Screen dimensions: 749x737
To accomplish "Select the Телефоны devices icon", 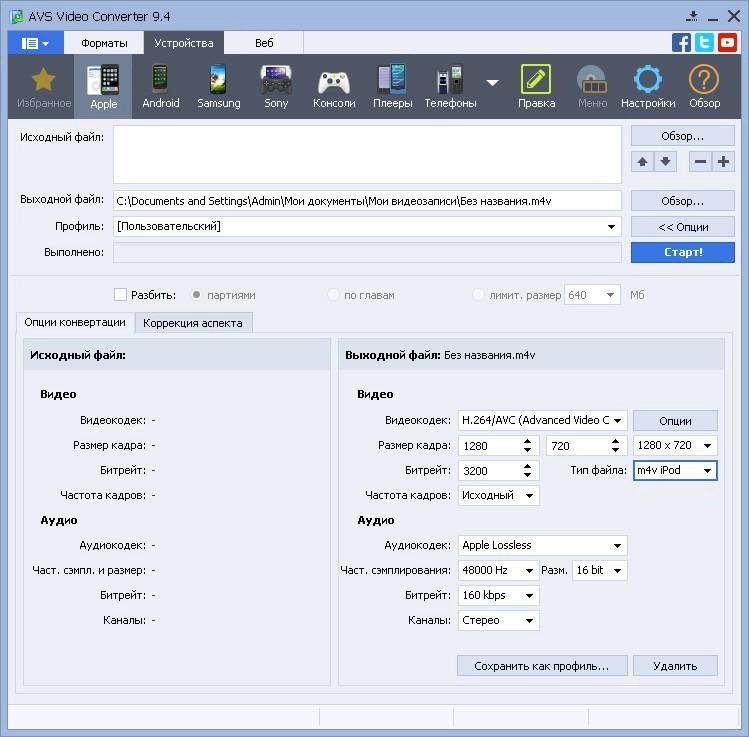I will (x=450, y=79).
